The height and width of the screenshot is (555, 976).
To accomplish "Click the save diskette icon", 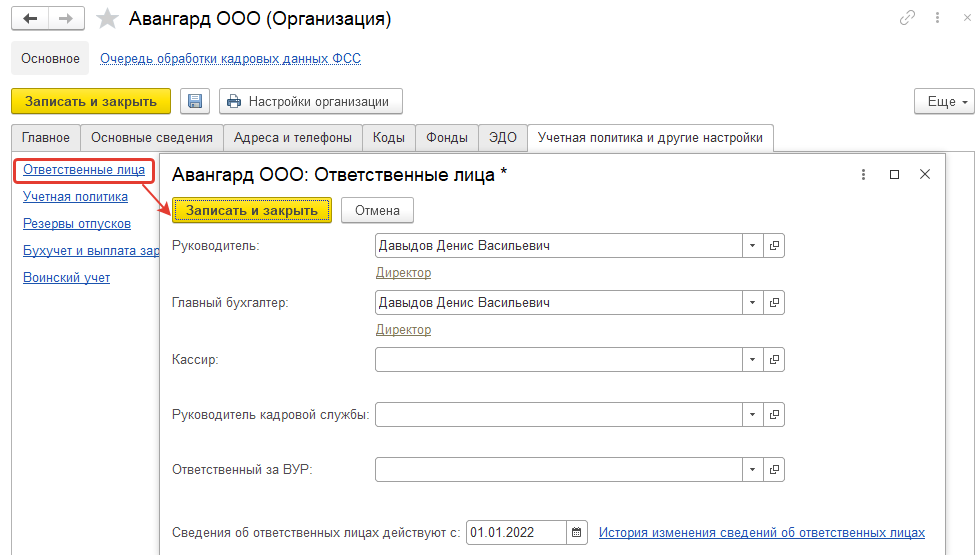I will (x=195, y=101).
